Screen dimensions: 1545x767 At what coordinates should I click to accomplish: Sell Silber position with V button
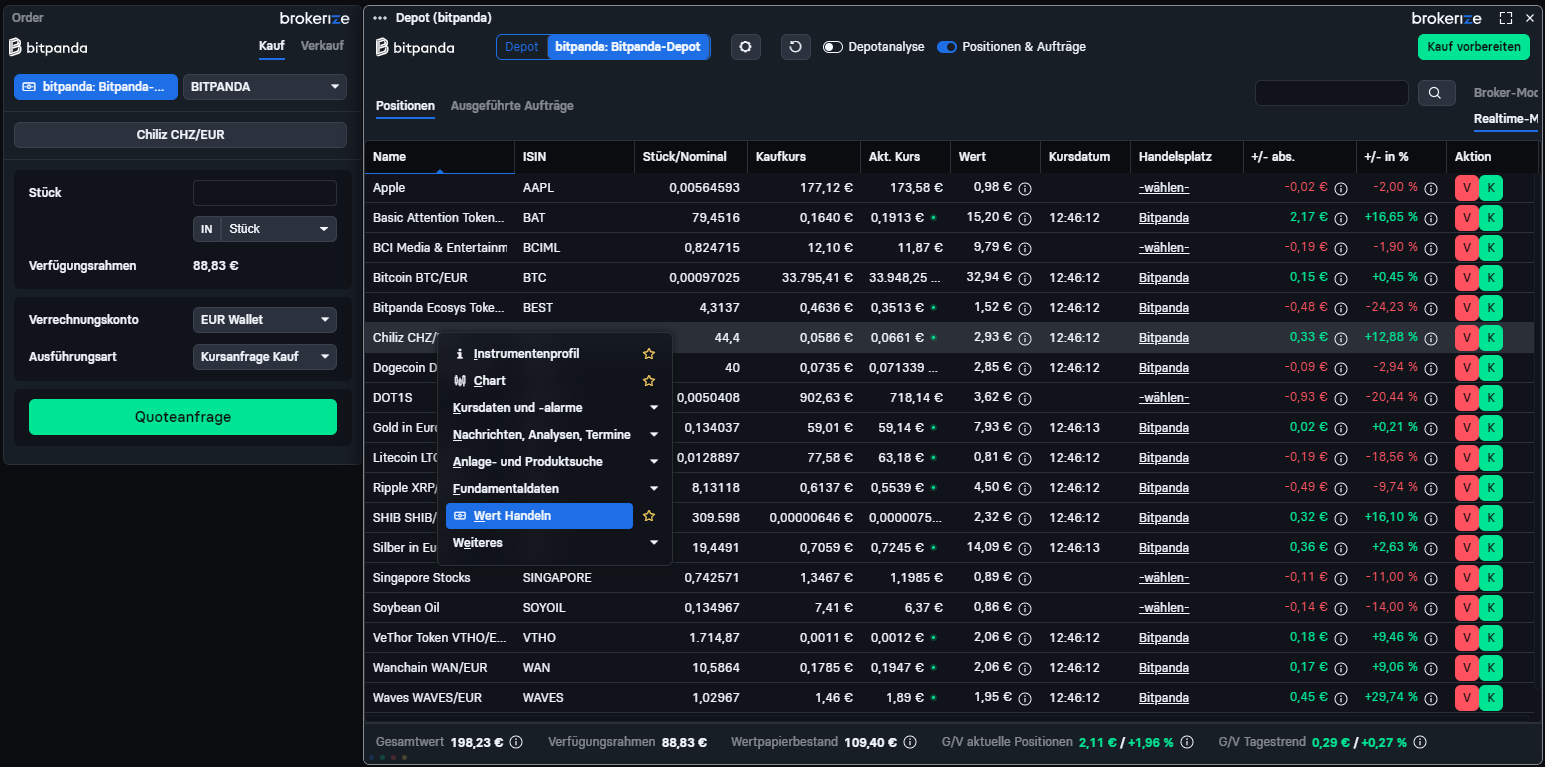[x=1467, y=547]
